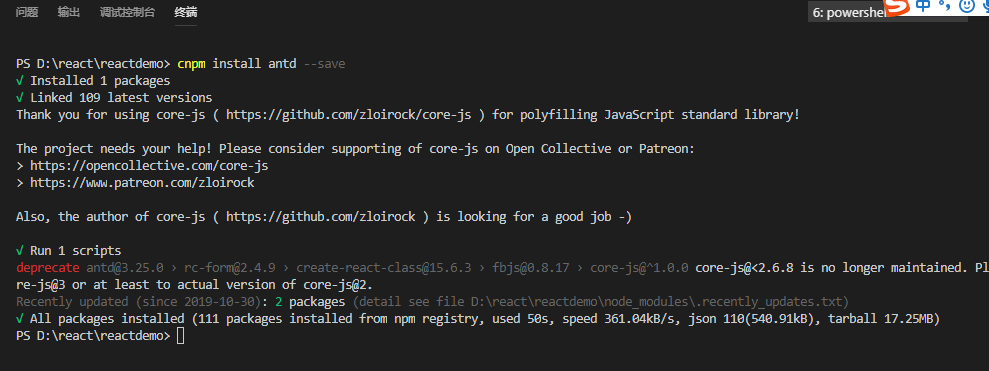The width and height of the screenshot is (989, 371).
Task: Open the github.com/zloirock/core-js link
Action: 349,115
